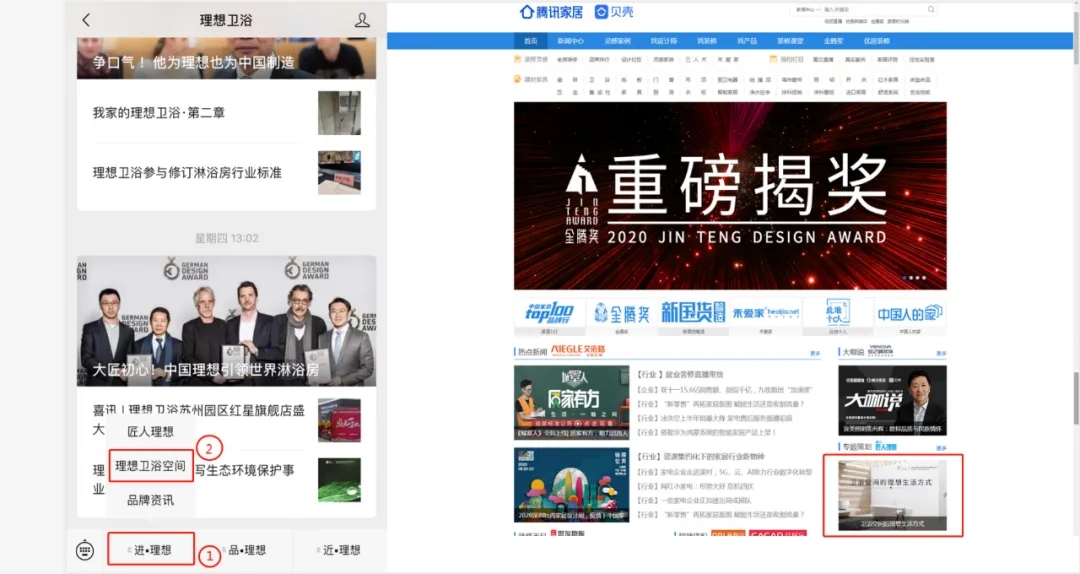The image size is (1080, 574).
Task: Click the 金腾奖 logo tile
Action: click(x=622, y=316)
